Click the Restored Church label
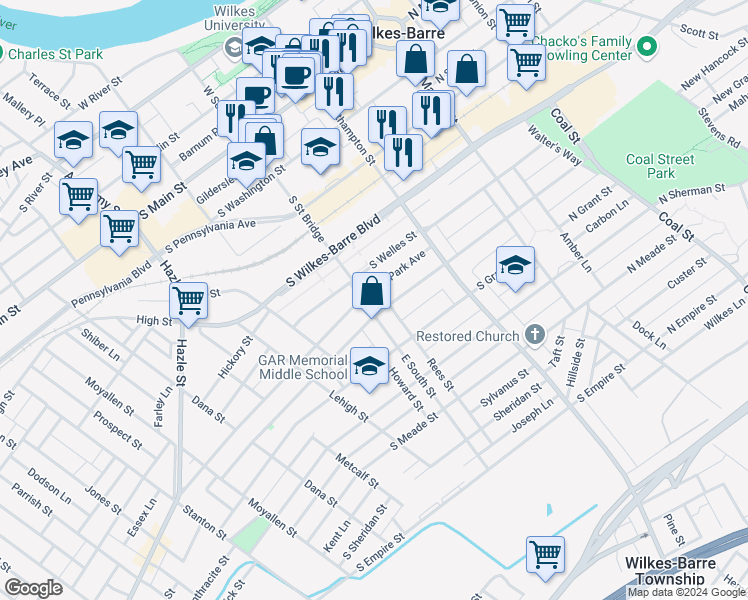Viewport: 748px width, 600px height. pos(468,336)
